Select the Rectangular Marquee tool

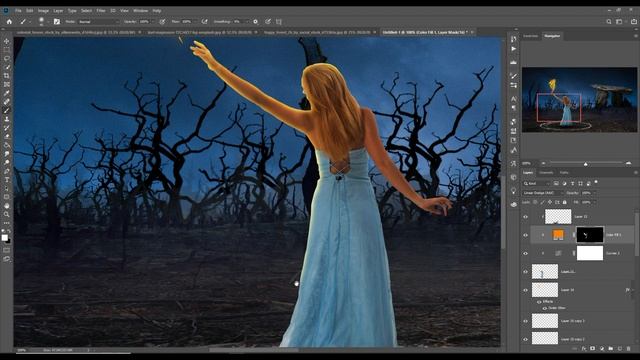pos(7,50)
